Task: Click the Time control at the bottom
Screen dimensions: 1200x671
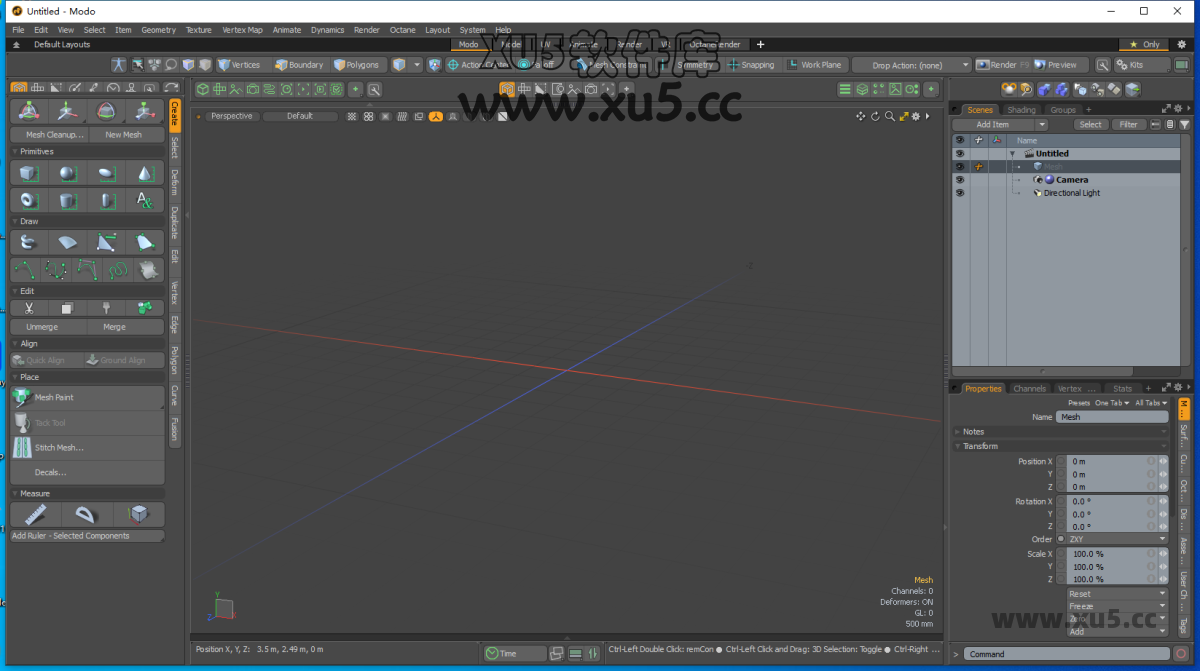Action: [x=513, y=652]
